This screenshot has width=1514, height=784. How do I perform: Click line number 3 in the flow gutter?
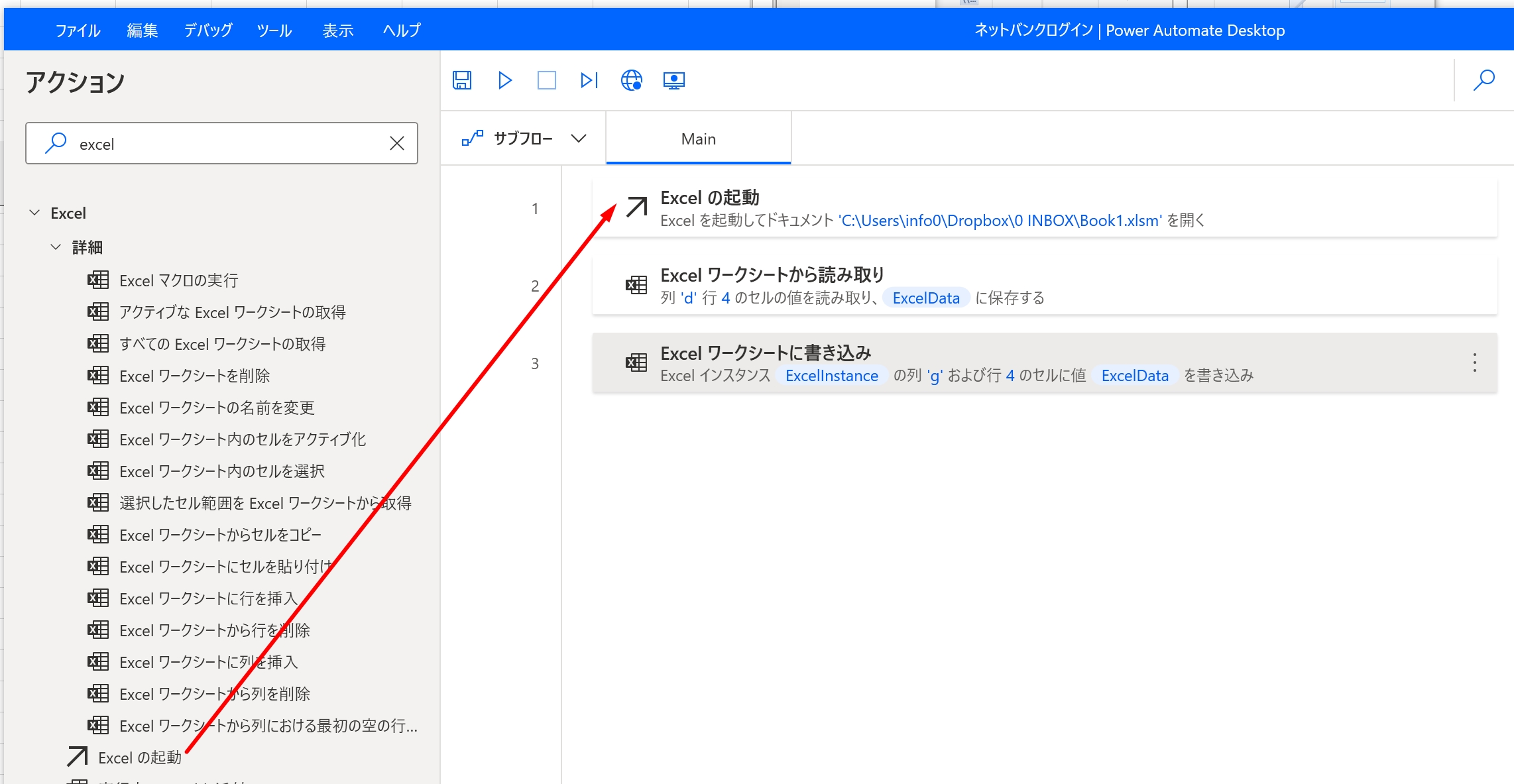[535, 364]
